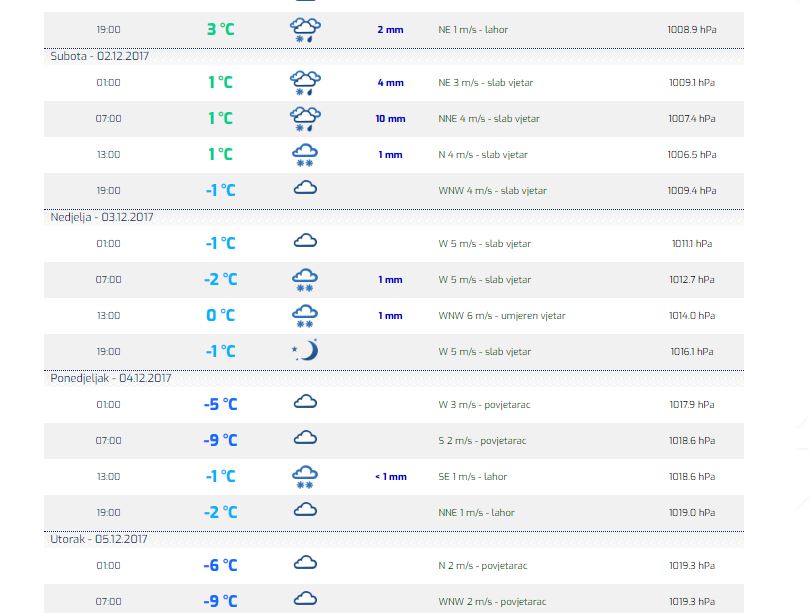Select the snow cloud icon for Saturday 13:00
This screenshot has height=613, width=809.
pos(305,155)
